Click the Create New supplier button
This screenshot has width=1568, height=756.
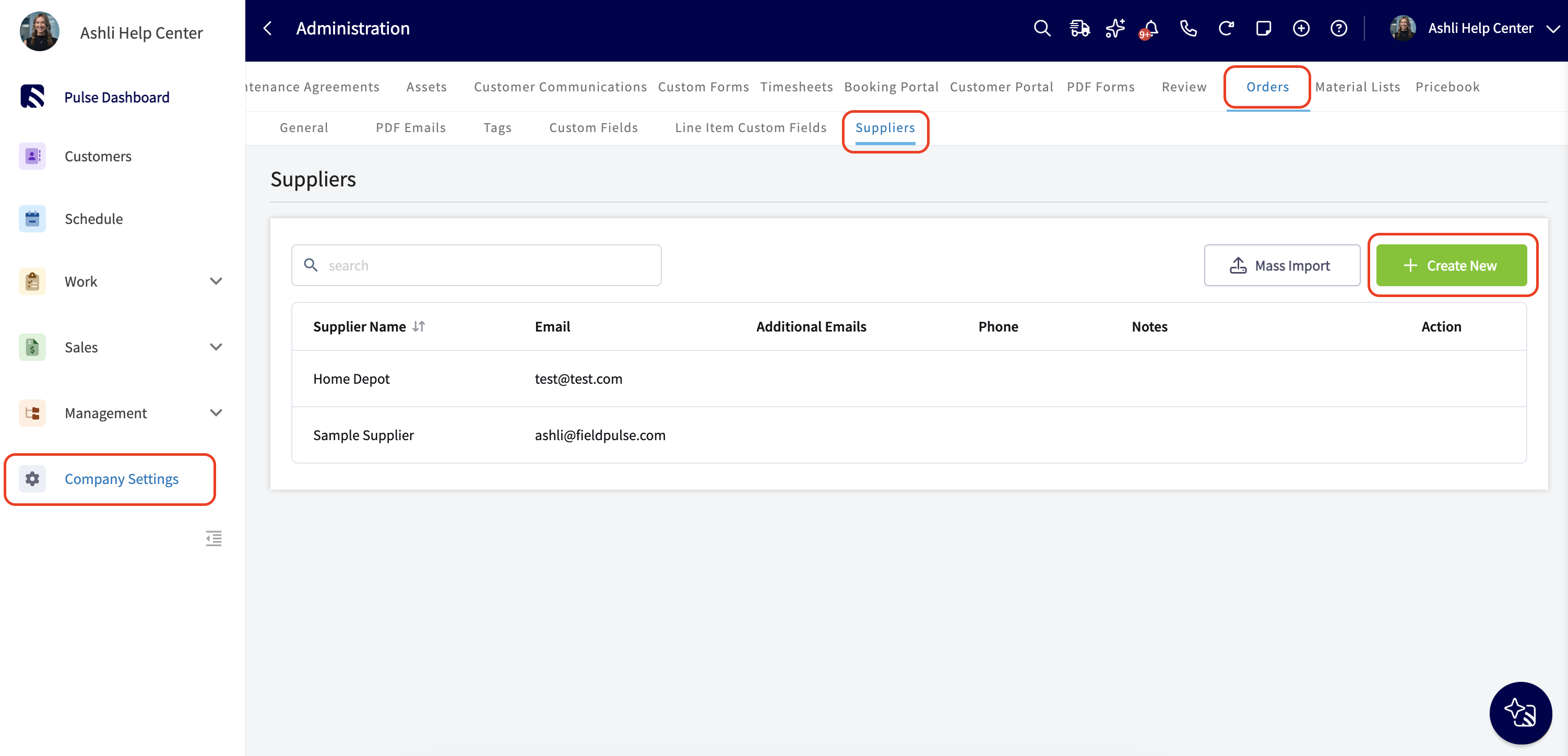click(x=1451, y=265)
